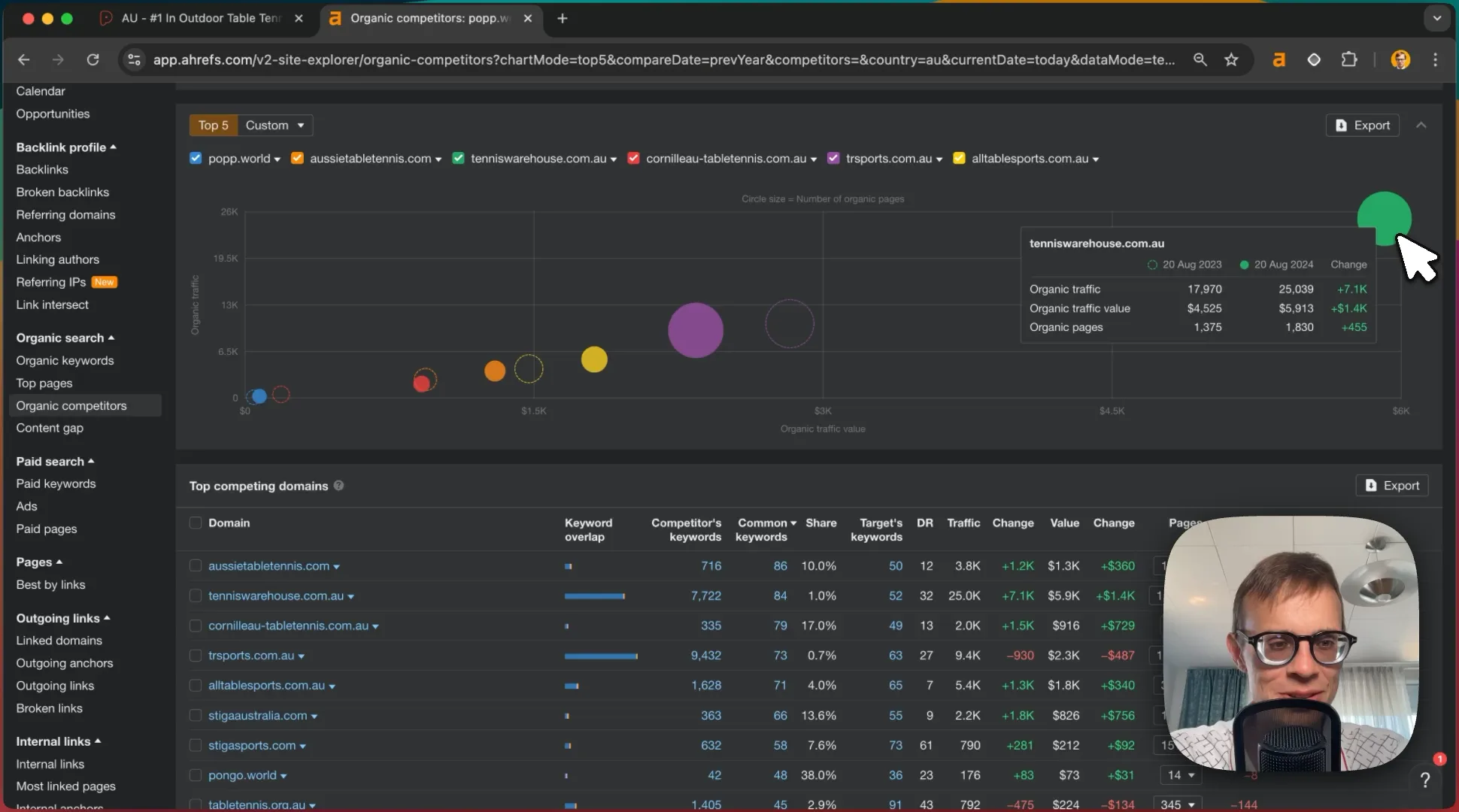Export the chart data

[1362, 126]
